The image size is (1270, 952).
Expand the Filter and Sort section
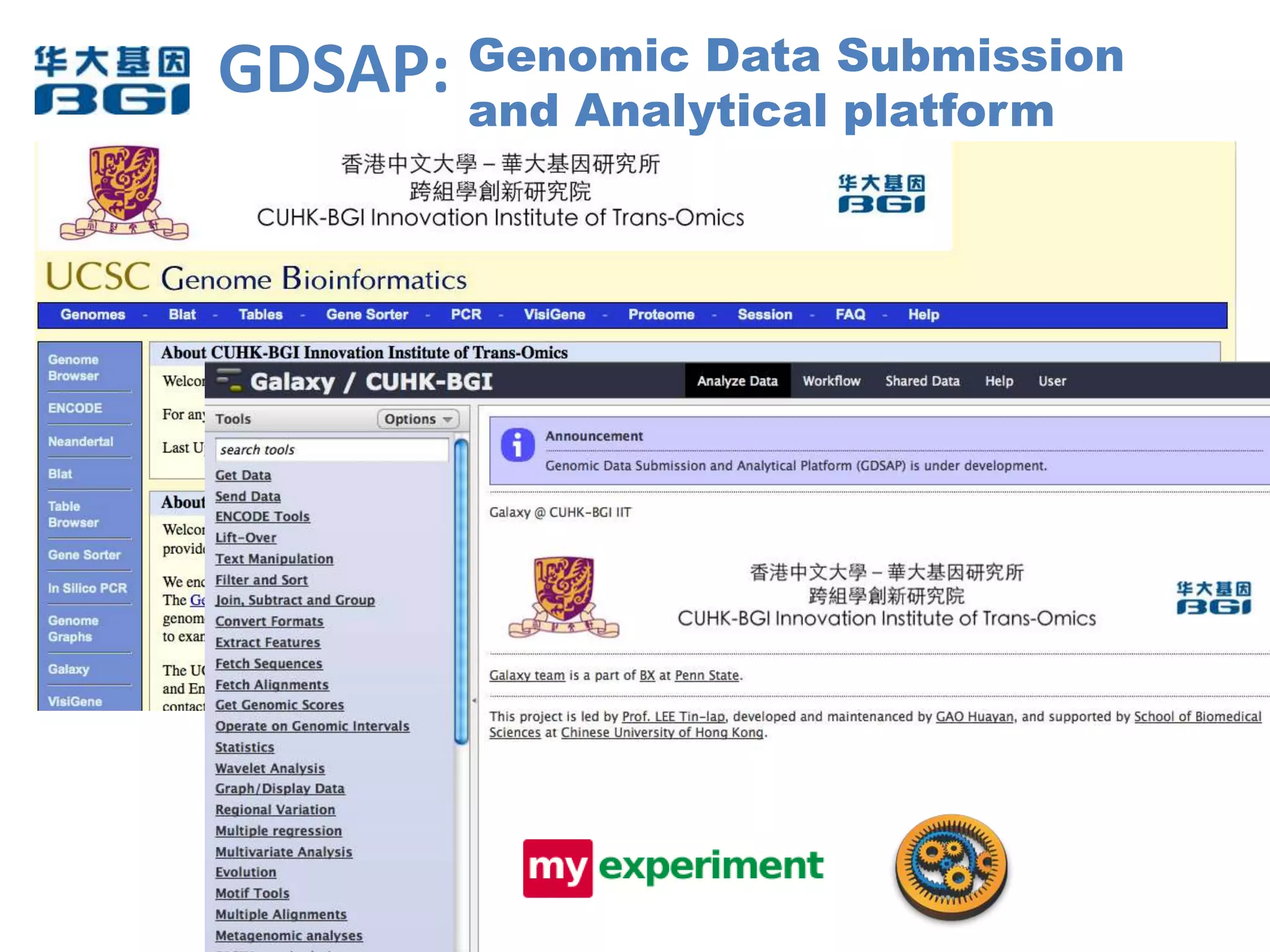262,580
